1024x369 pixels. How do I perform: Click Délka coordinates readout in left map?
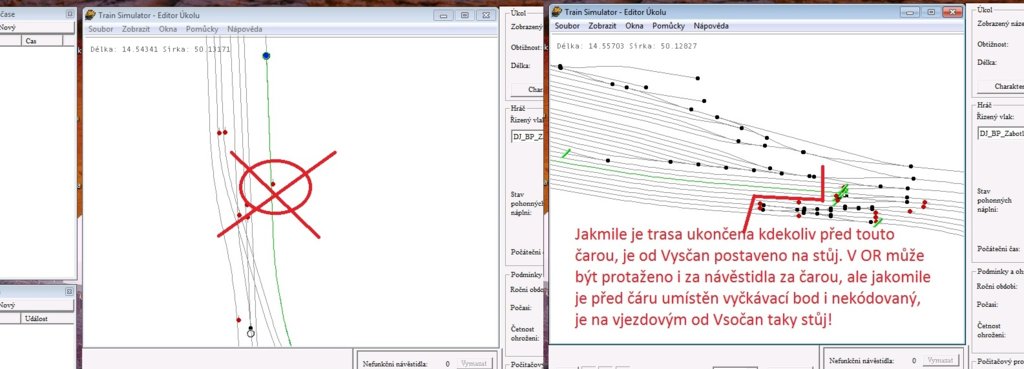[160, 49]
